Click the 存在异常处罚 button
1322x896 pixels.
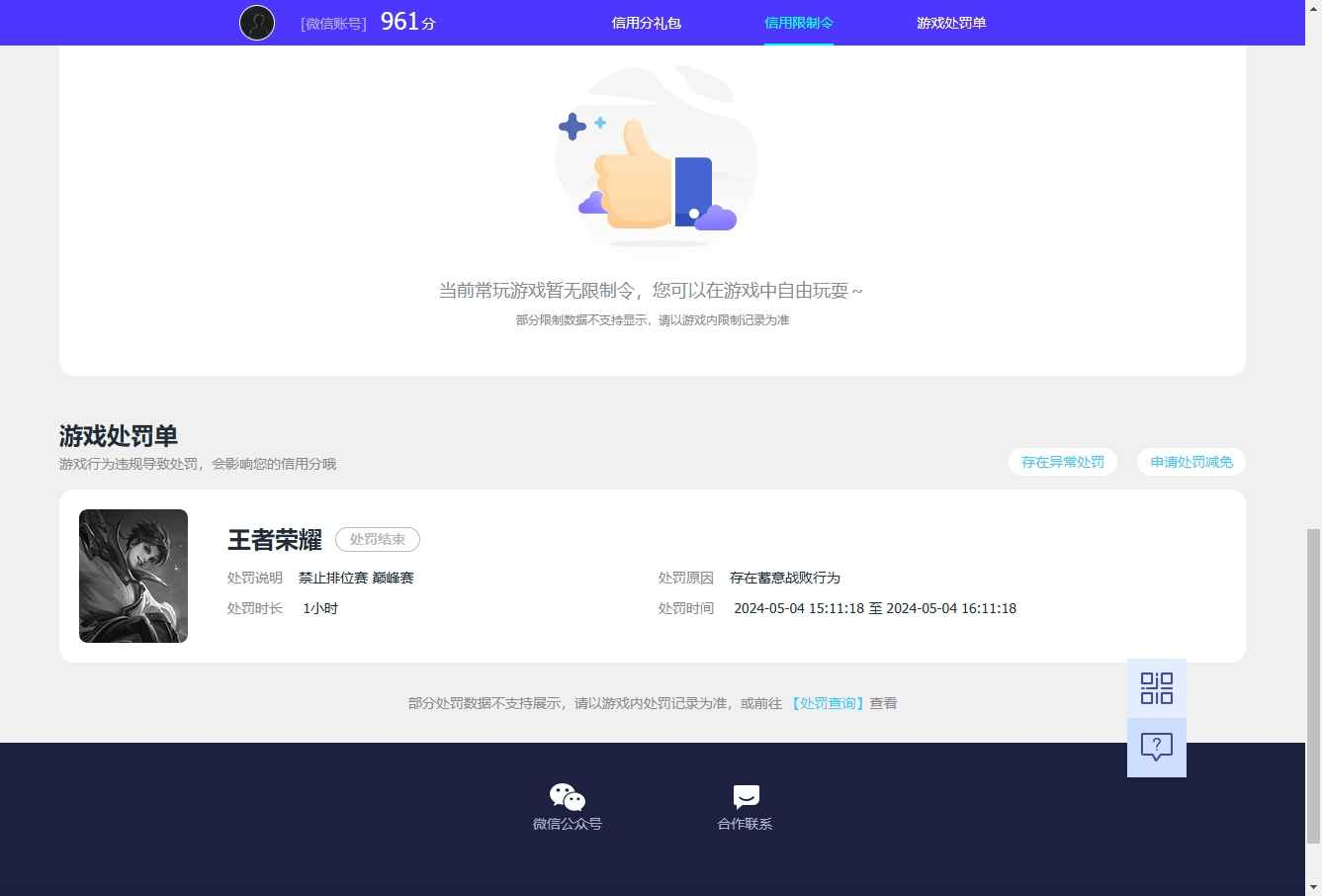click(1063, 462)
